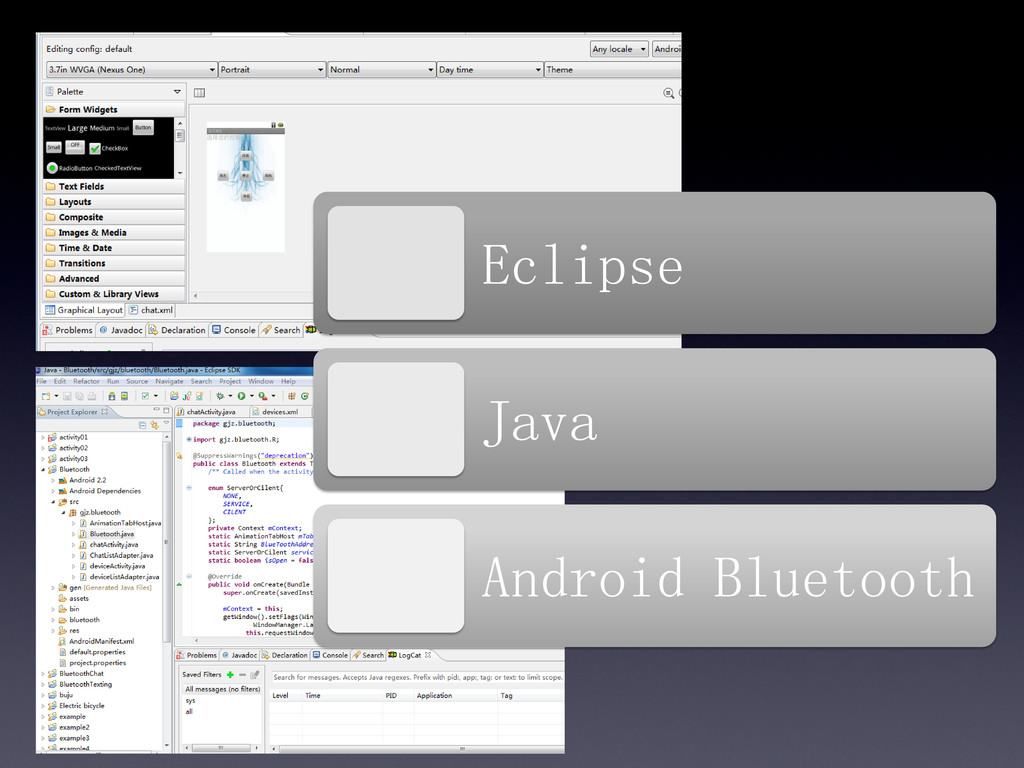Open the Refactor menu

(x=86, y=381)
